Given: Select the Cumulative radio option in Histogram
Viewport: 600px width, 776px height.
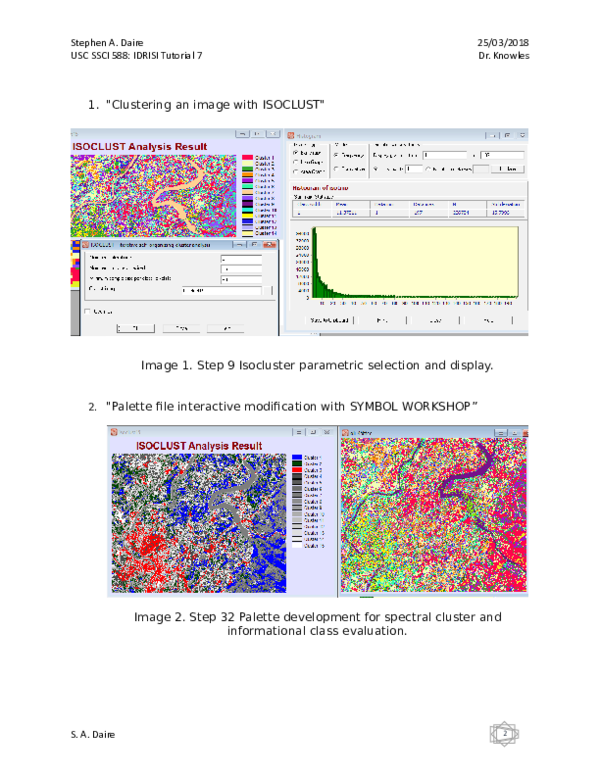Looking at the screenshot, I should coord(336,169).
